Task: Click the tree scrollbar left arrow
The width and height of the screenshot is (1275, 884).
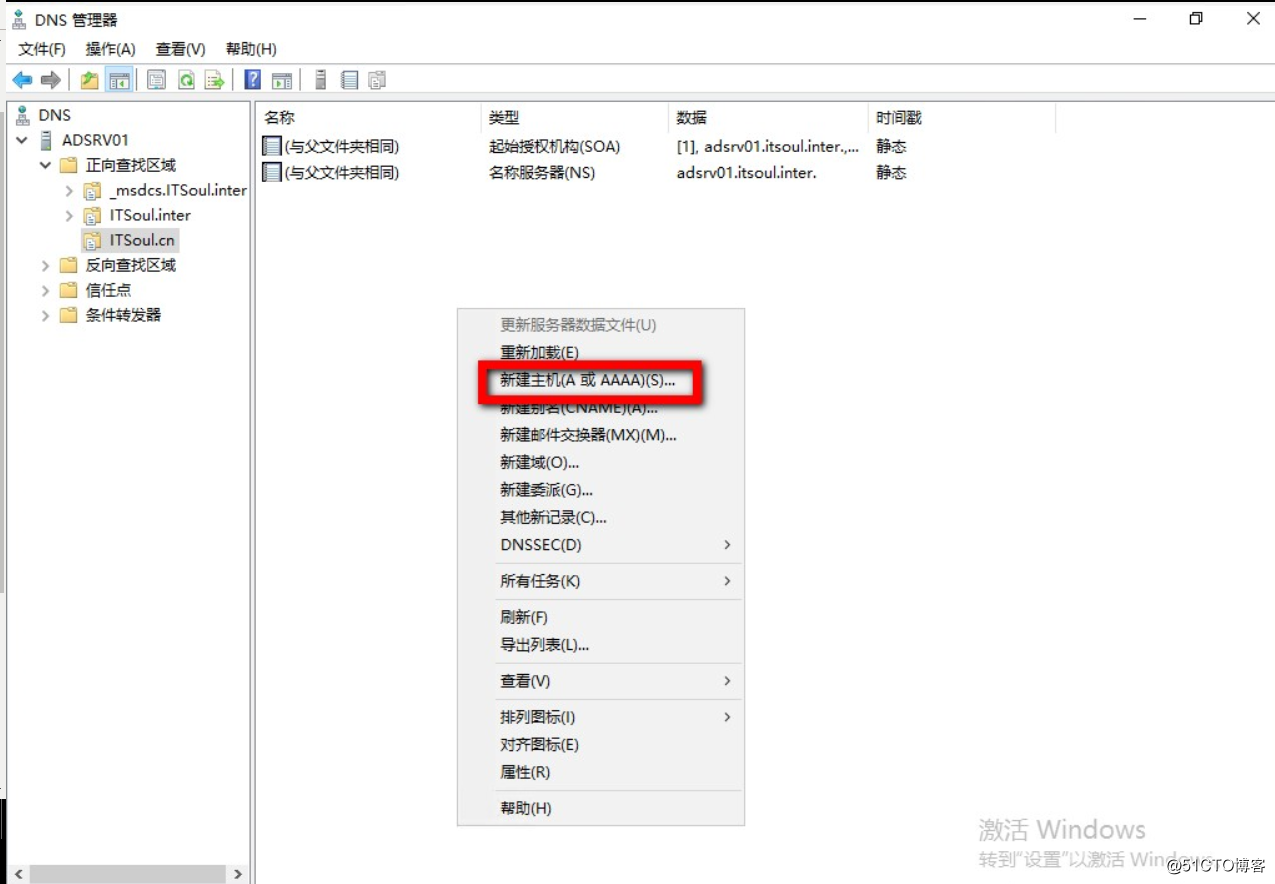Action: (17, 874)
